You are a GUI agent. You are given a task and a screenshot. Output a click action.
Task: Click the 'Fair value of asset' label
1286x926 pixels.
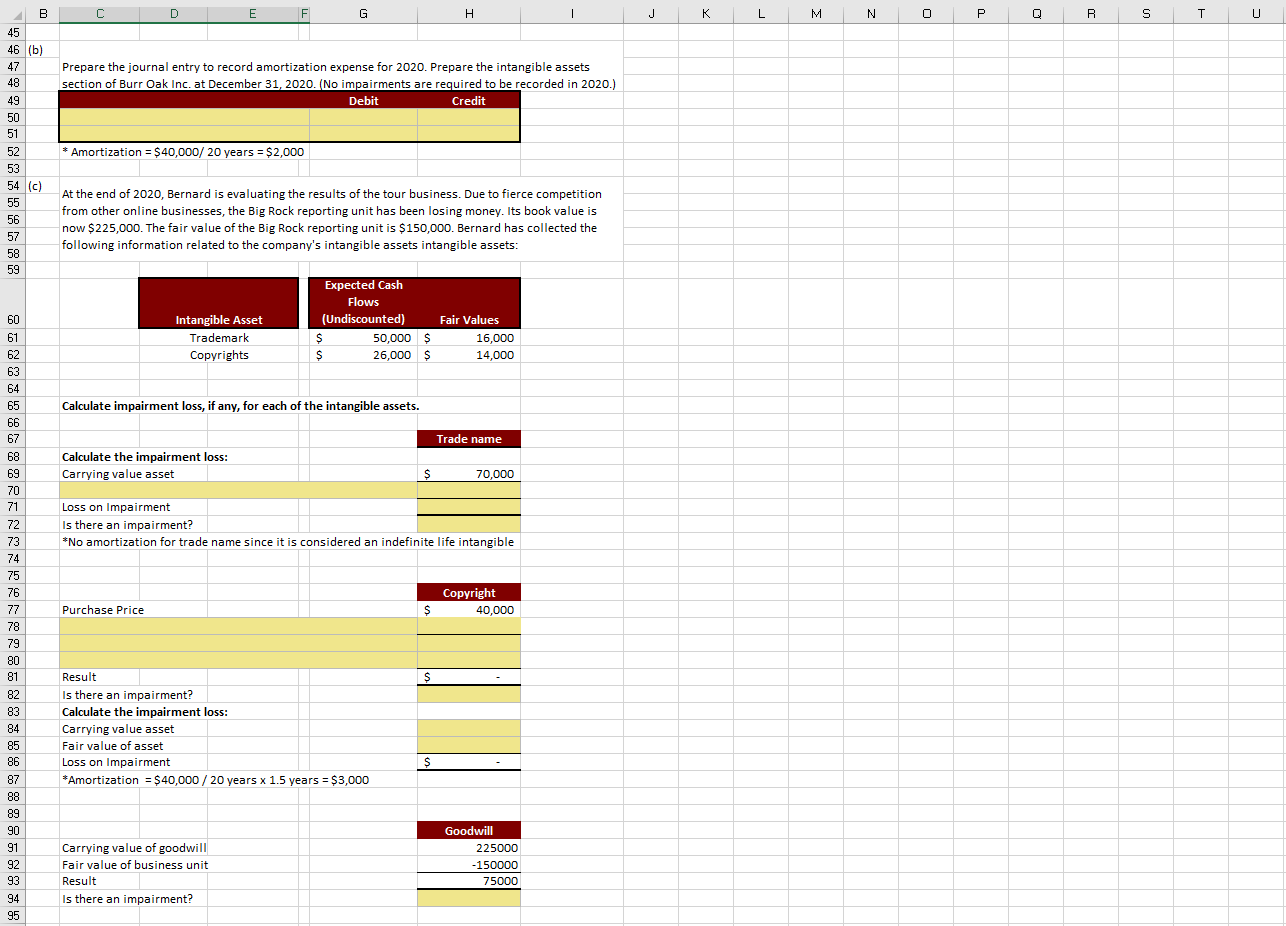(x=113, y=746)
